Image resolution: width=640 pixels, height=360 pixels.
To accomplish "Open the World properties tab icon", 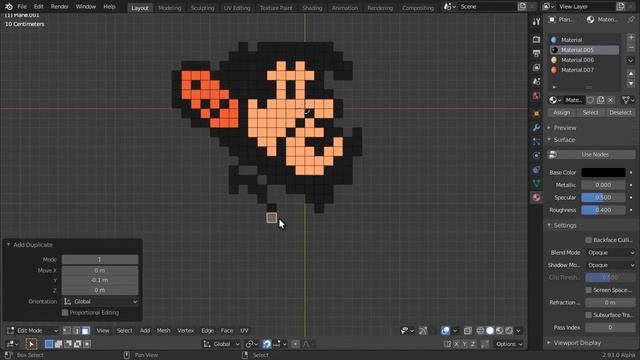I will [536, 96].
